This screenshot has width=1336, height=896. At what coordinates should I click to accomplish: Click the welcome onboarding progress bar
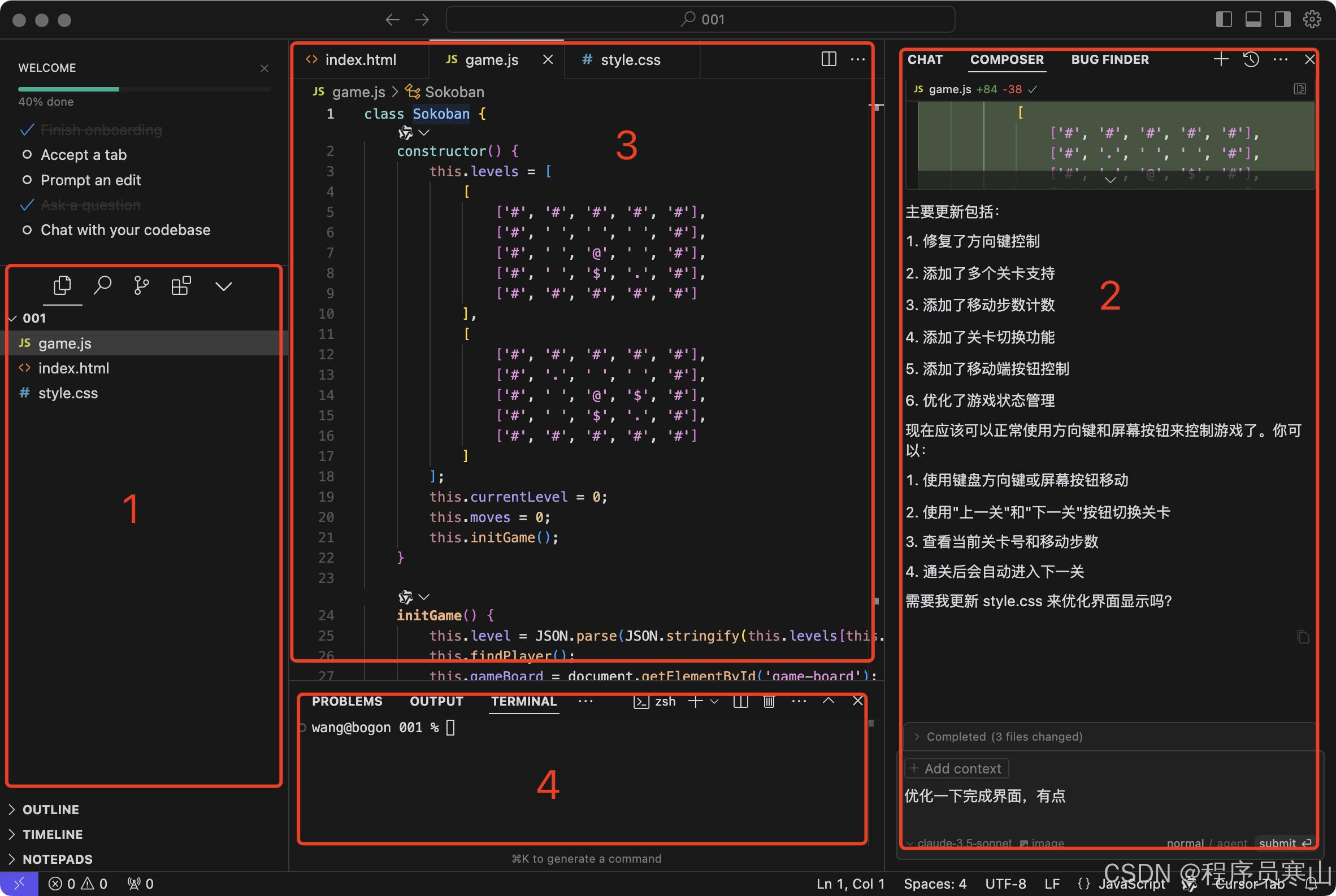point(144,89)
